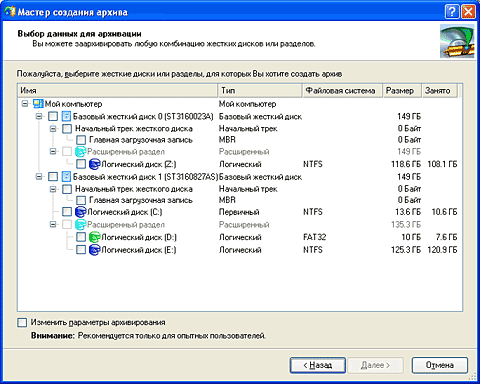
Task: Select the Логический диск (Z:) row label
Action: pyautogui.click(x=139, y=164)
